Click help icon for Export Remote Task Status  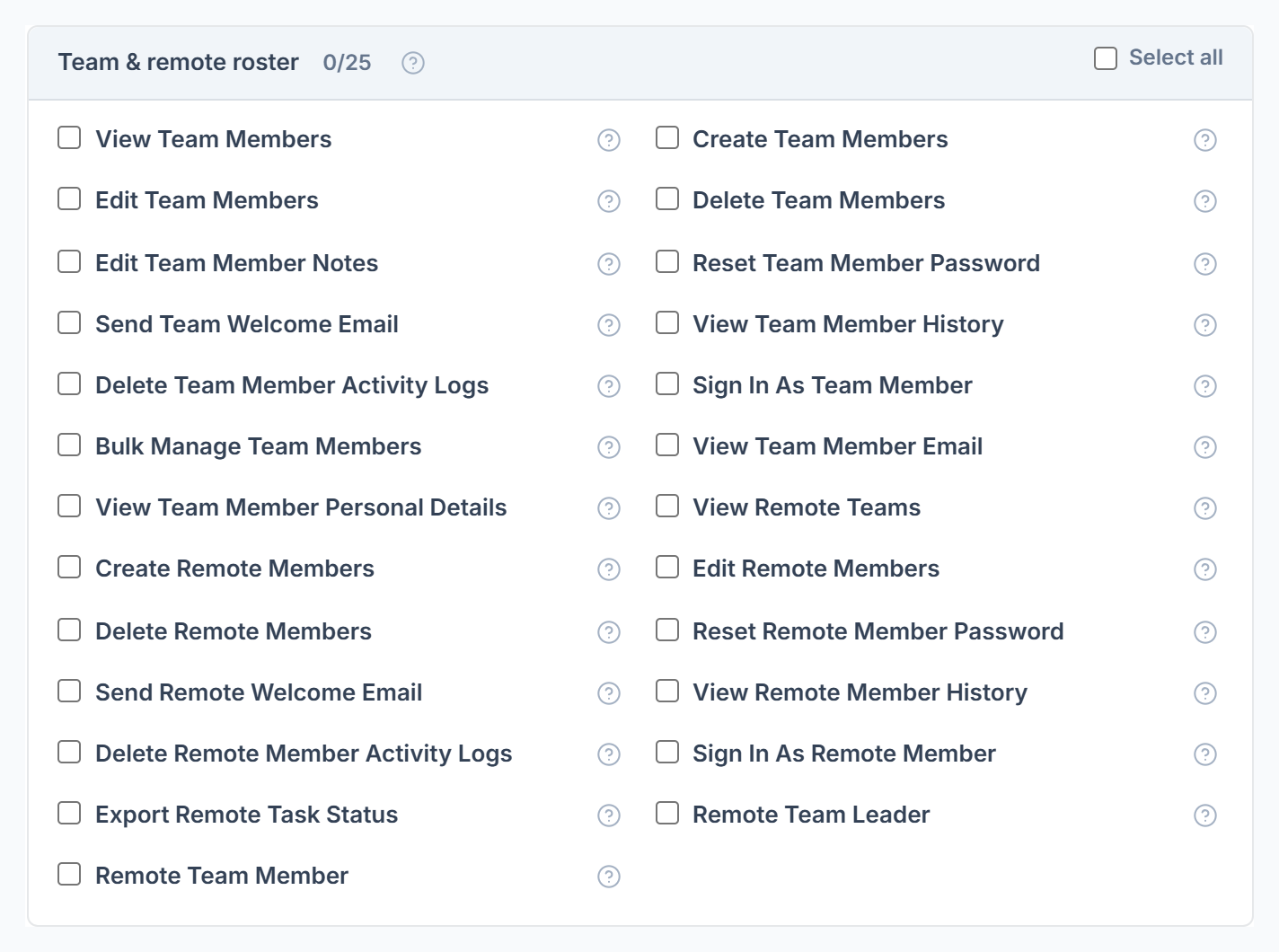pos(609,815)
